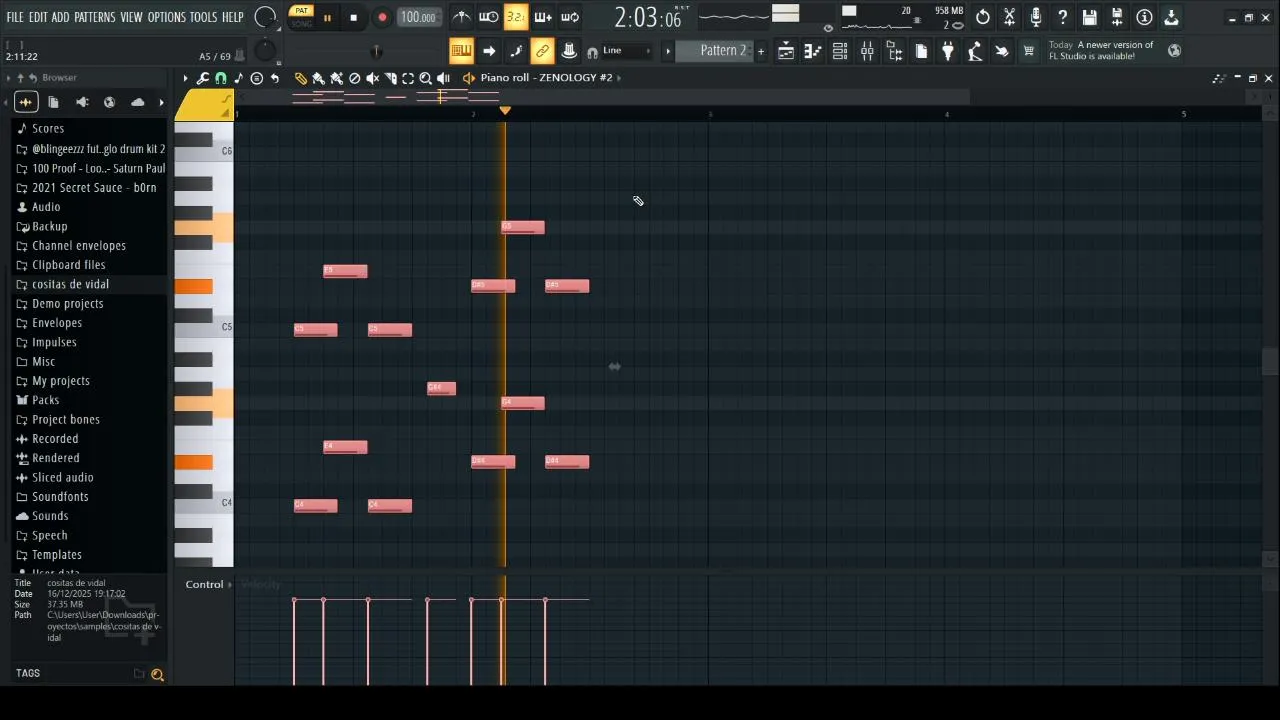Screen dimensions: 1280x720
Task: Select the Delete tool in piano roll
Action: (354, 78)
